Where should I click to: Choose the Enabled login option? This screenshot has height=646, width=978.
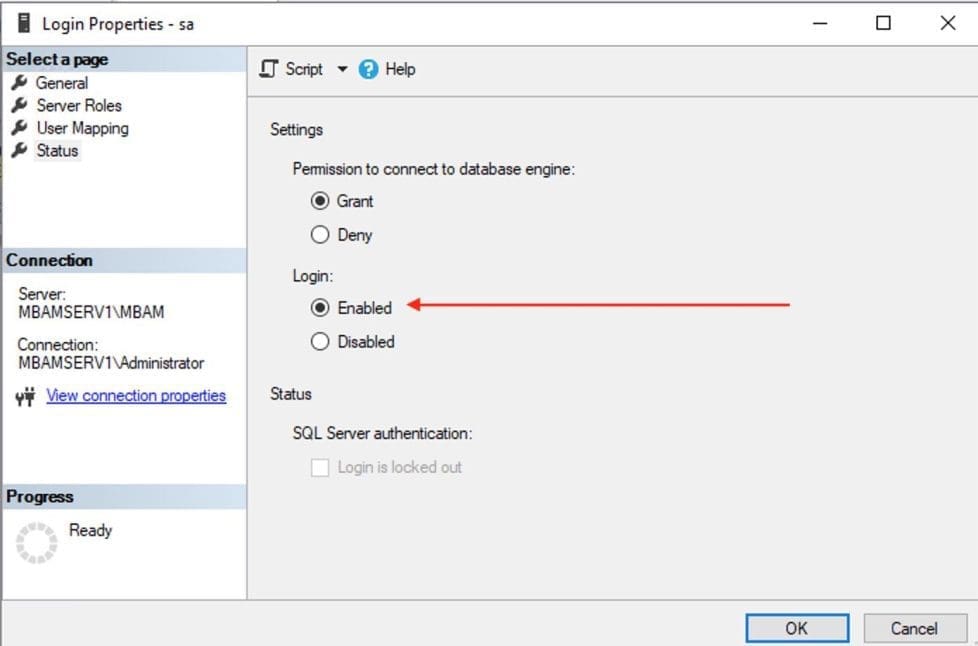click(320, 308)
